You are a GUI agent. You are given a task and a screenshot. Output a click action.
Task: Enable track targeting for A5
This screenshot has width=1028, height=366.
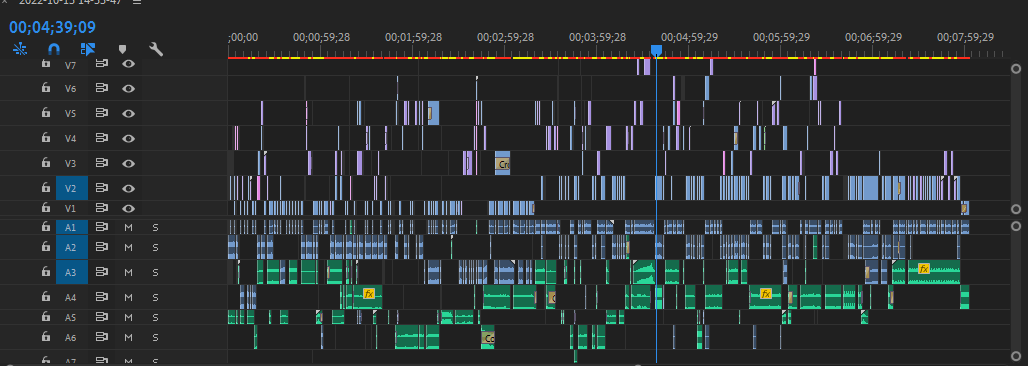(70, 317)
